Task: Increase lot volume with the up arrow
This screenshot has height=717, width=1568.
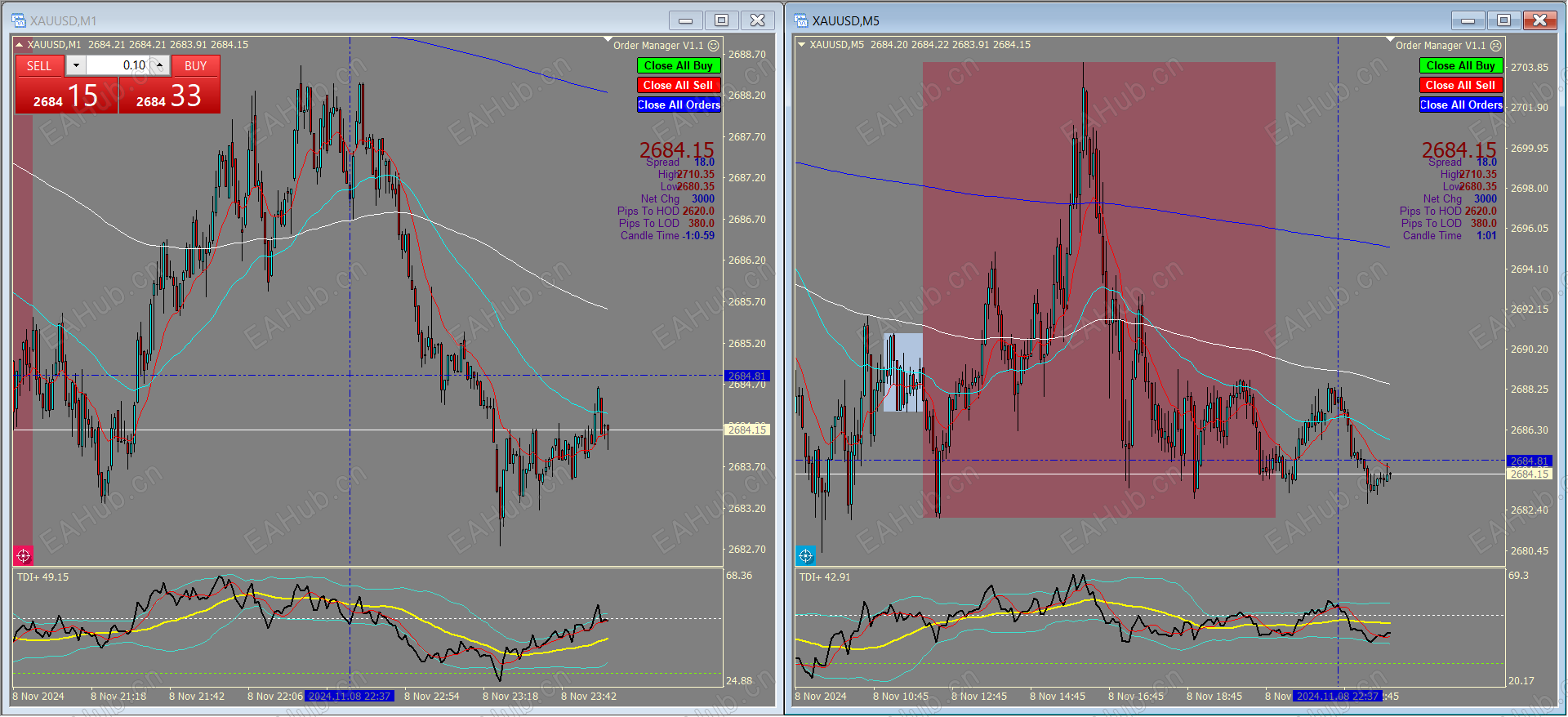Action: click(160, 65)
